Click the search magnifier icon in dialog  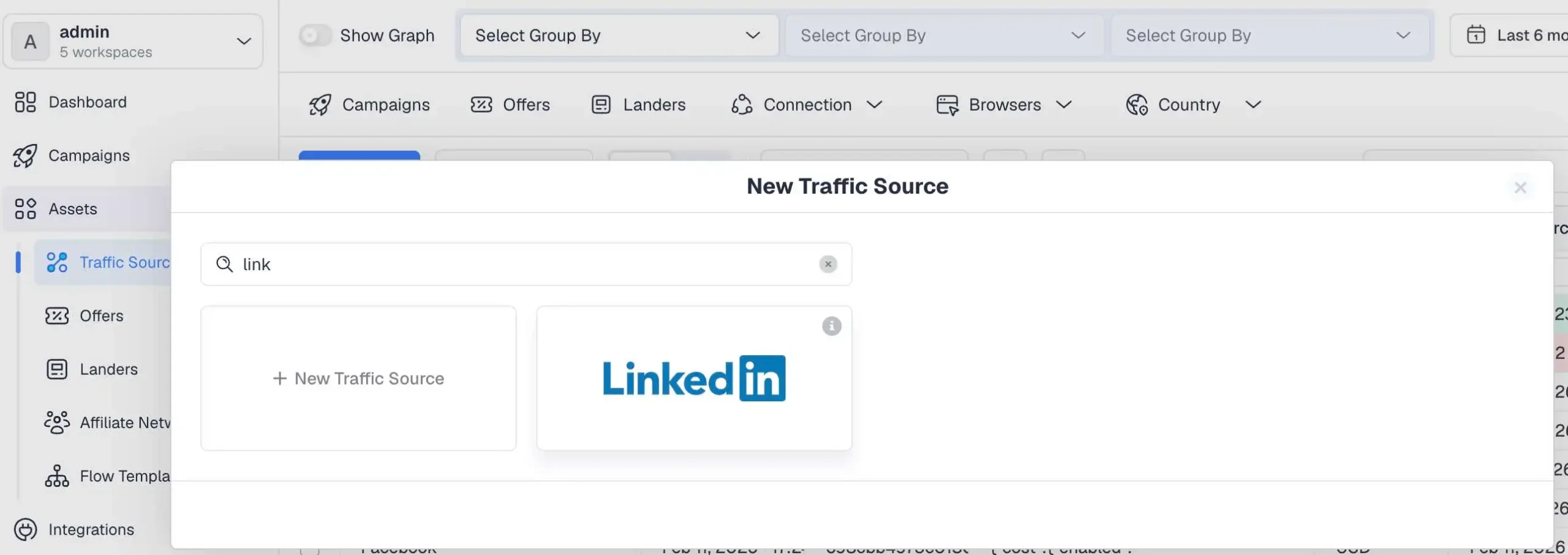(x=224, y=264)
